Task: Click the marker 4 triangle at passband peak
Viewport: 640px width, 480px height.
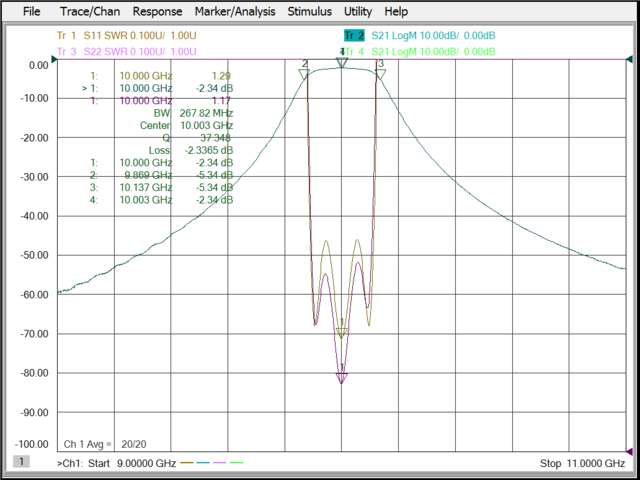Action: pos(342,62)
